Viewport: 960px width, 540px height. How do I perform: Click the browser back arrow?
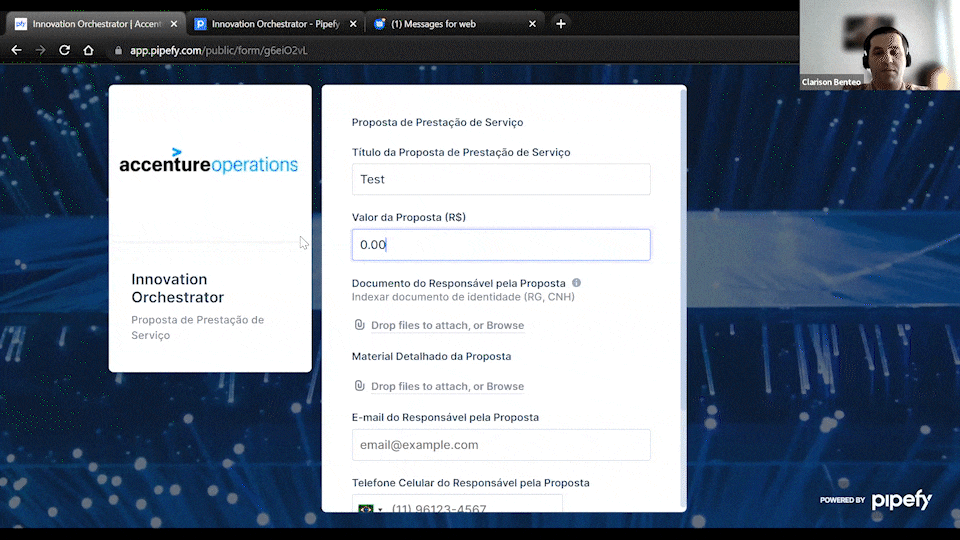pos(17,50)
